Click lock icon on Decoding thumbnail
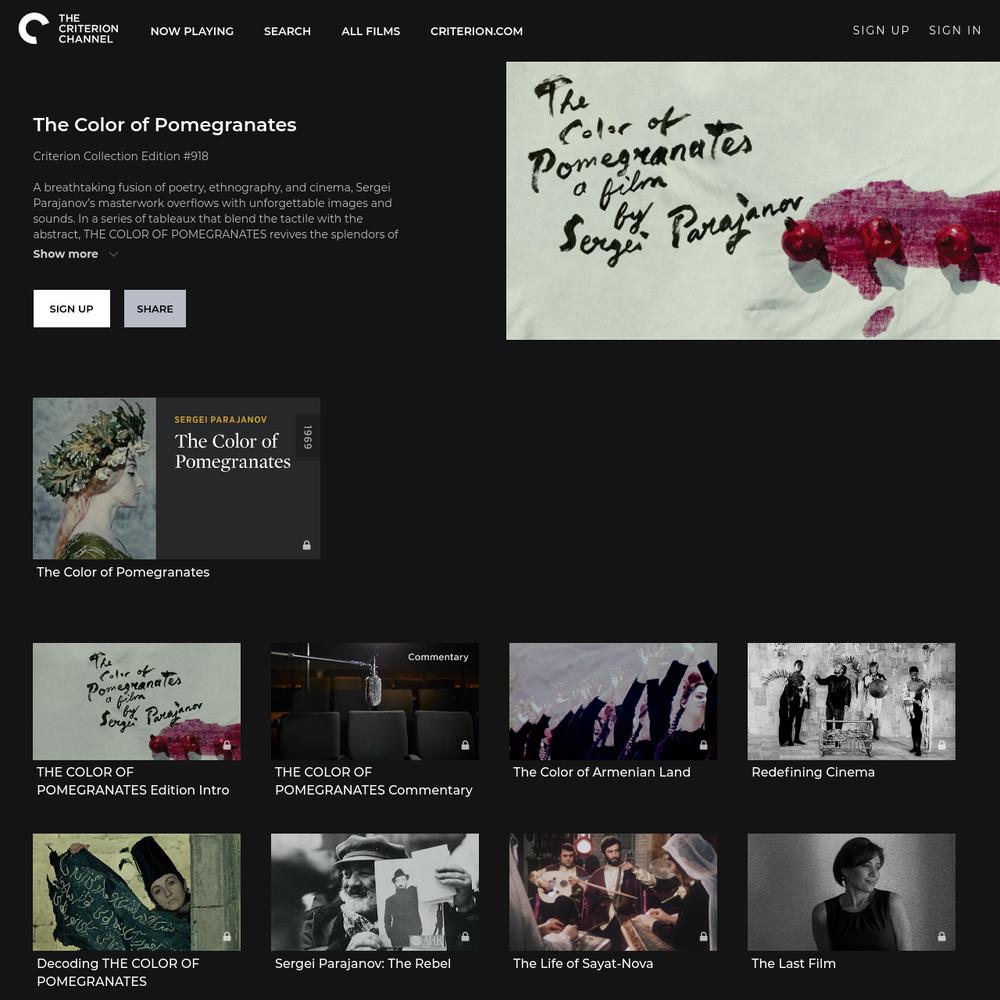Screen dimensions: 1000x1000 [227, 936]
